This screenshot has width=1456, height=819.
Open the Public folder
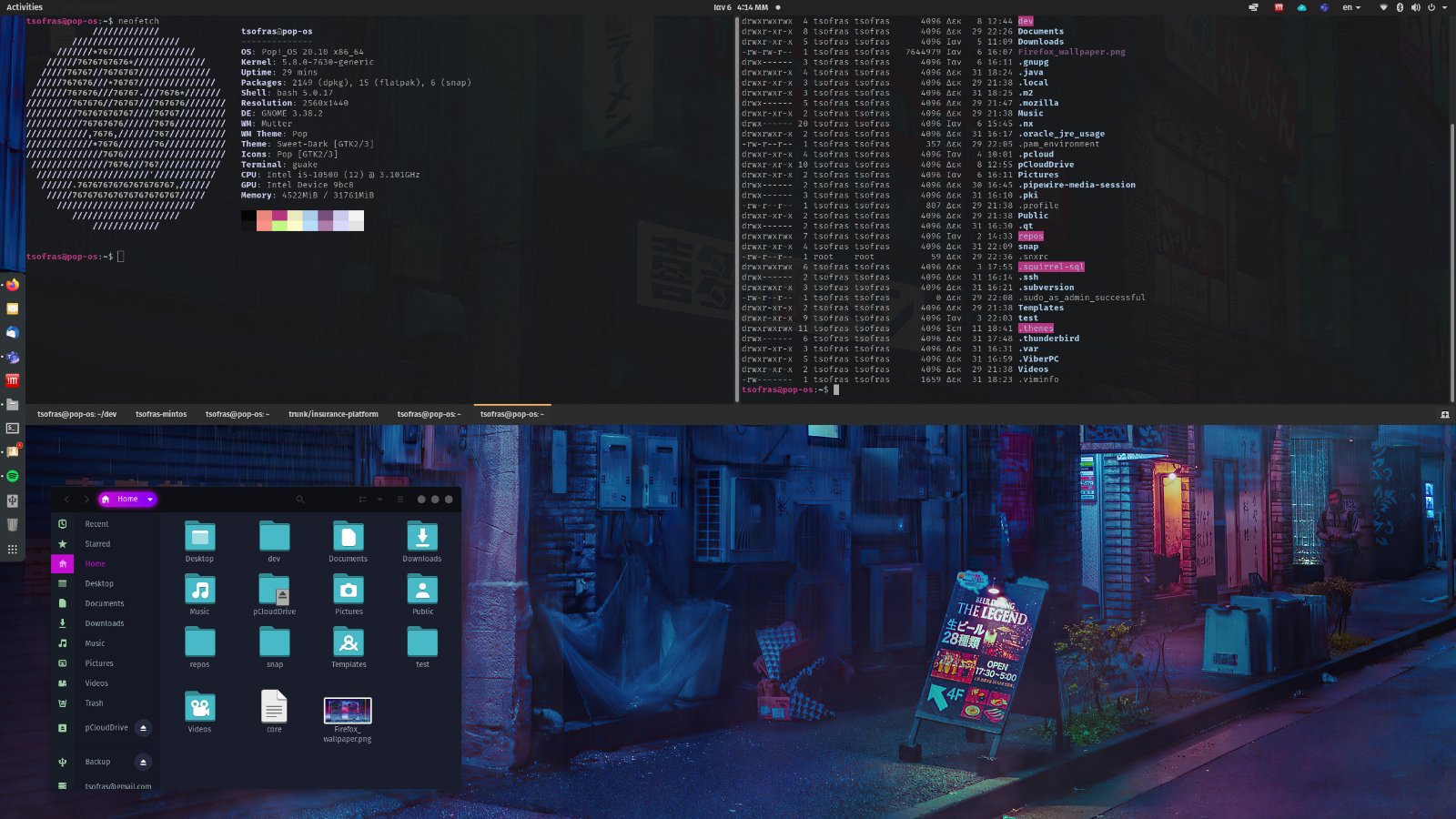pos(422,594)
